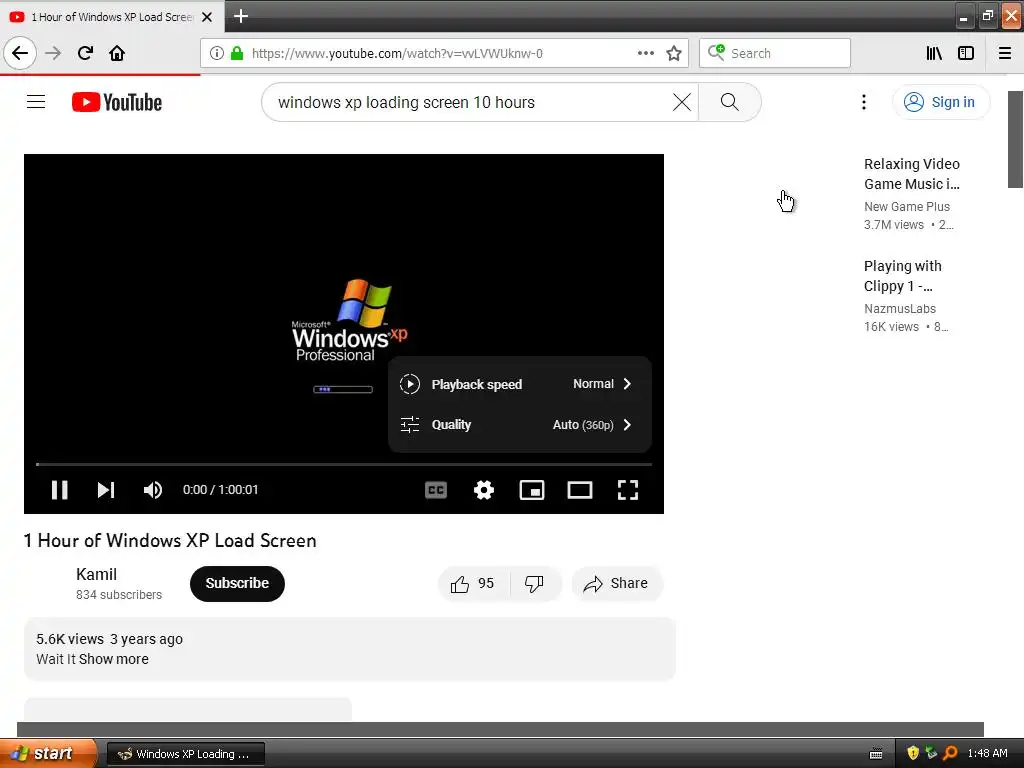Open page actions three-dot menu in address bar

[645, 53]
